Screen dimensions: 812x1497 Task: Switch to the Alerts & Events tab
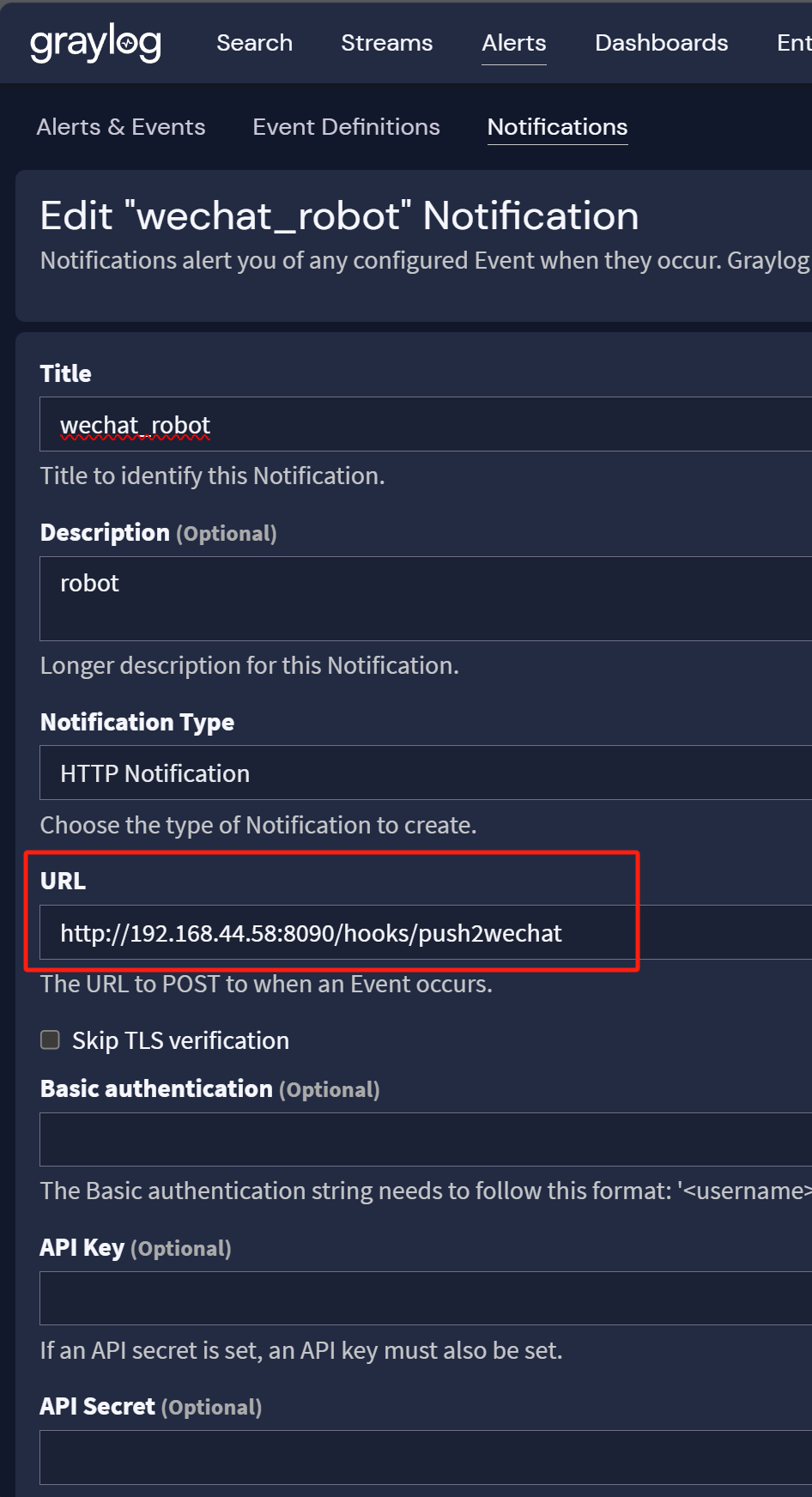pyautogui.click(x=120, y=126)
